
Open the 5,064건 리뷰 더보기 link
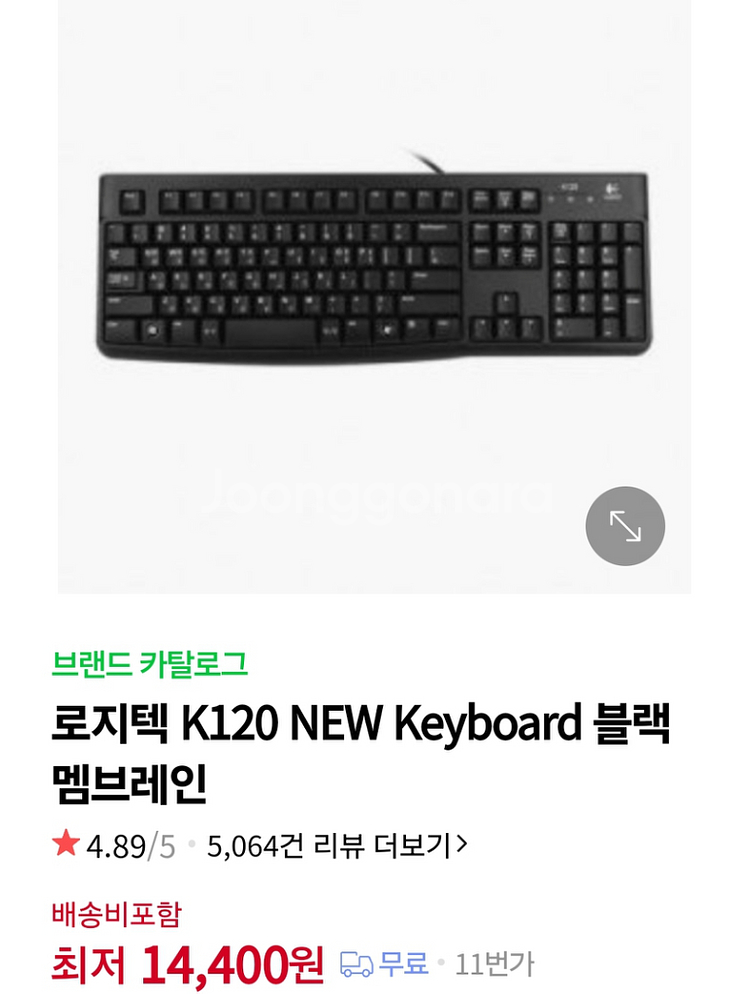337,846
